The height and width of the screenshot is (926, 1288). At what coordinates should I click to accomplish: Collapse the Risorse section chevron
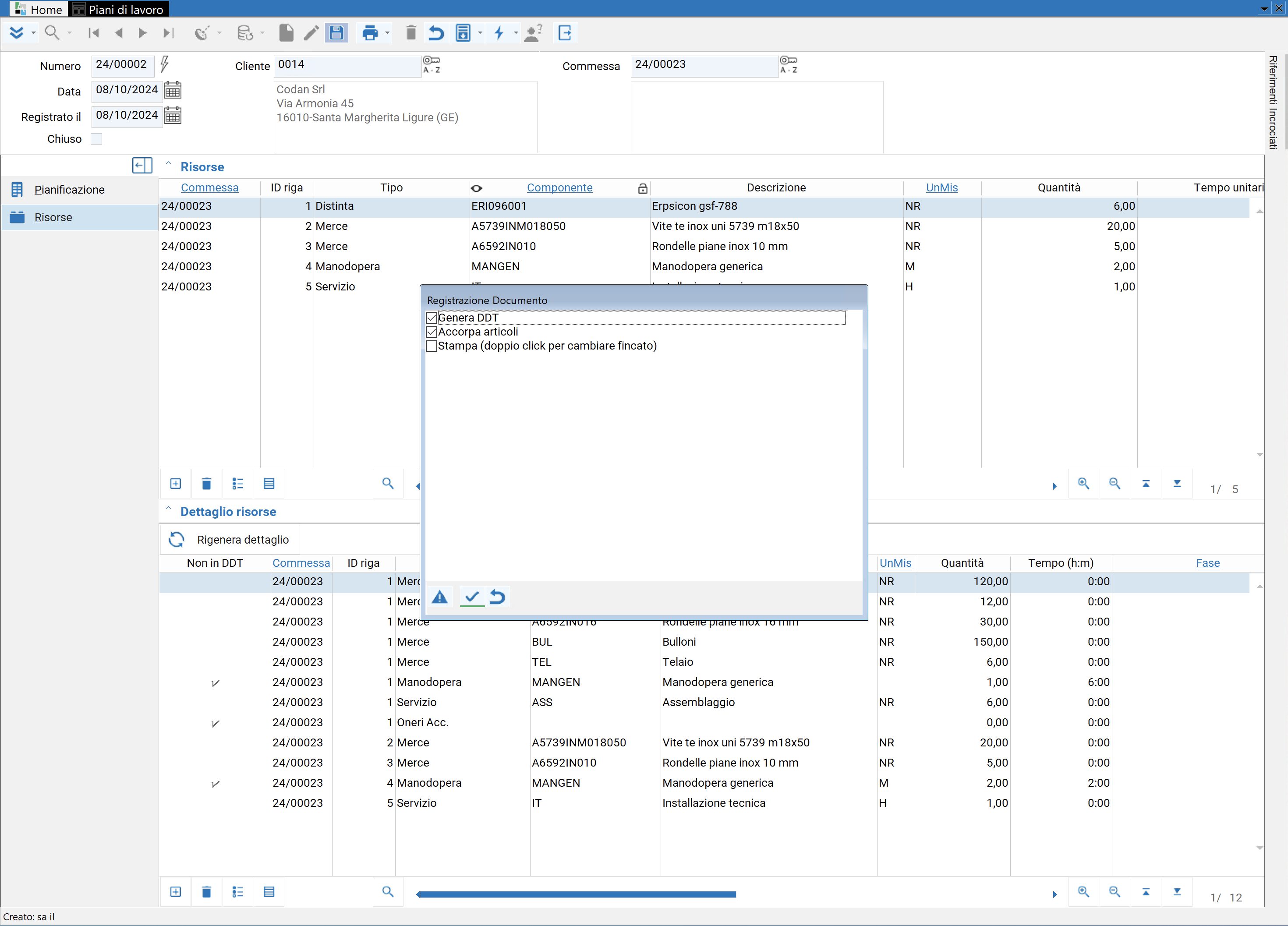pyautogui.click(x=168, y=163)
